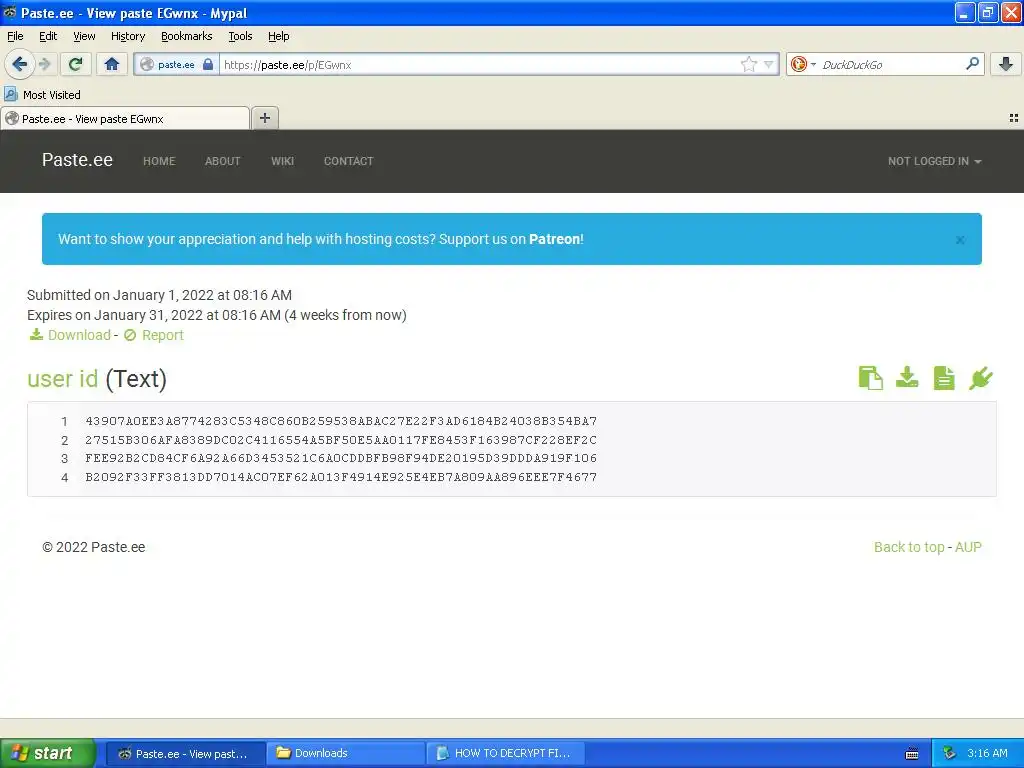The height and width of the screenshot is (768, 1024).
Task: Open the Downloads arrow toolbar button
Action: 1006,64
